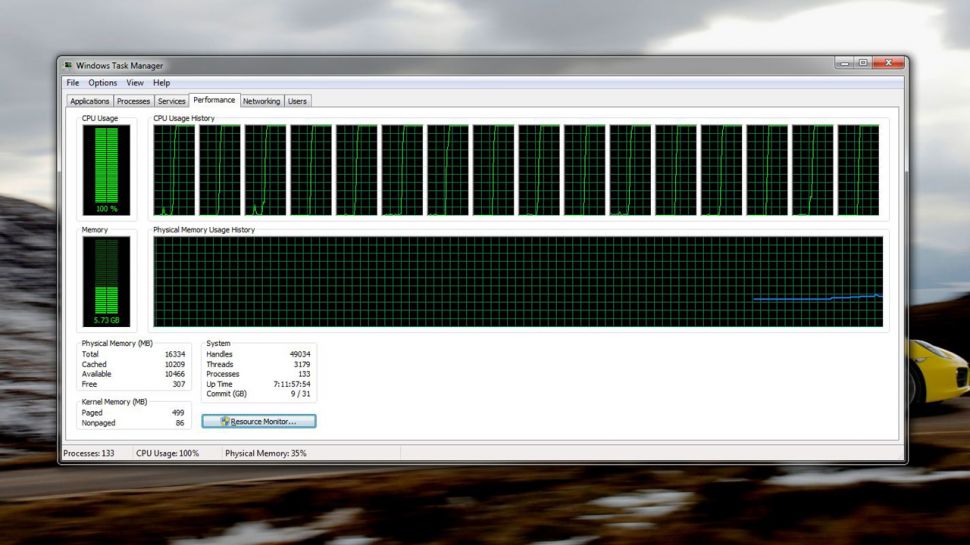Switch to the Applications tab
The height and width of the screenshot is (545, 970).
click(x=90, y=101)
